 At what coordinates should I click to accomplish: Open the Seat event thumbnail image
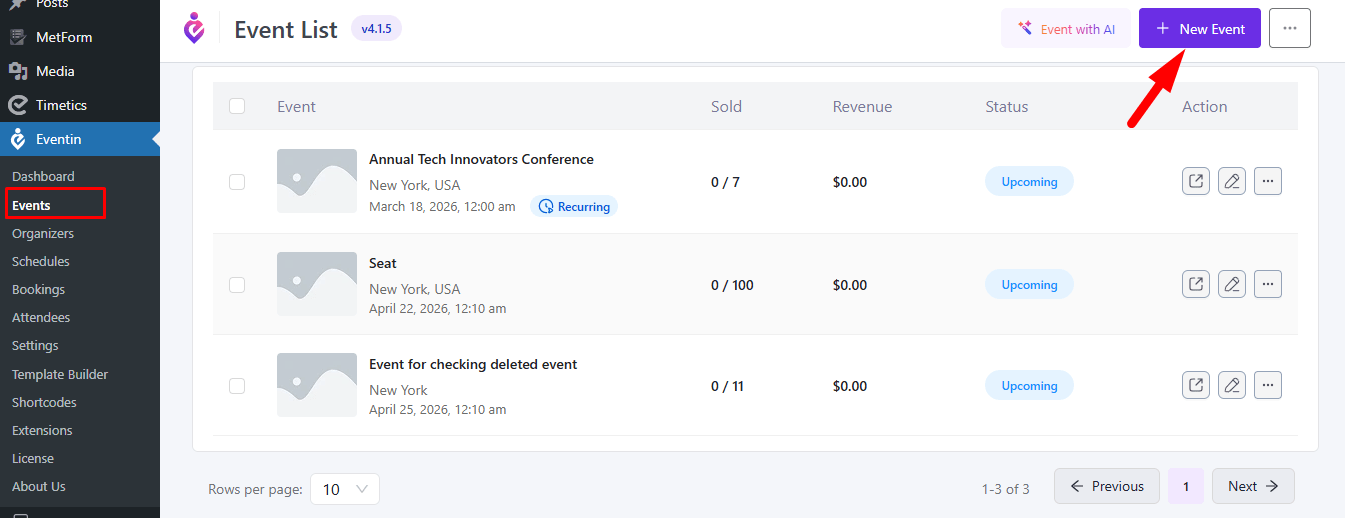pyautogui.click(x=316, y=284)
